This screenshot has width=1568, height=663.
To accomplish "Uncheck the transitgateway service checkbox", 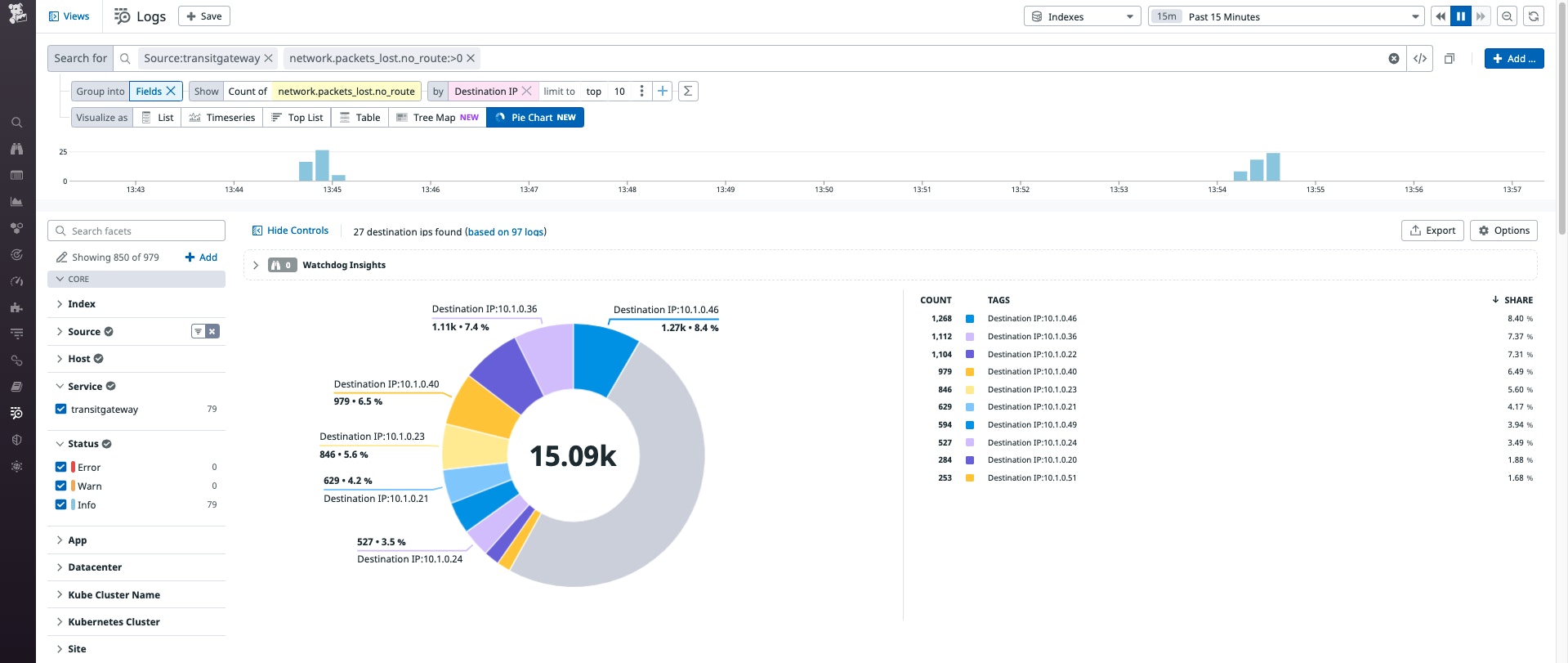I will [x=60, y=409].
